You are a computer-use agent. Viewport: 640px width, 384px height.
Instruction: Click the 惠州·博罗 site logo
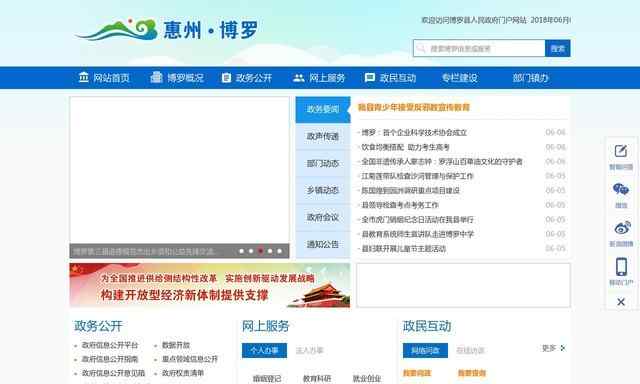click(x=167, y=29)
